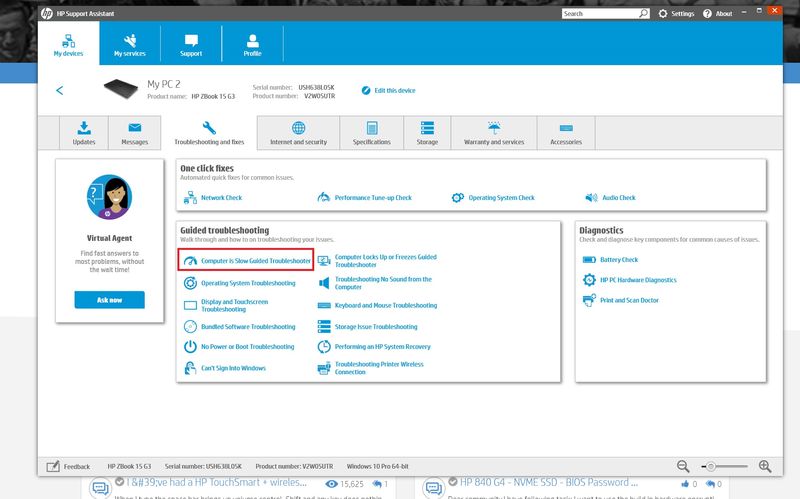The width and height of the screenshot is (800, 499).
Task: Open Internet and security tab
Action: [298, 133]
